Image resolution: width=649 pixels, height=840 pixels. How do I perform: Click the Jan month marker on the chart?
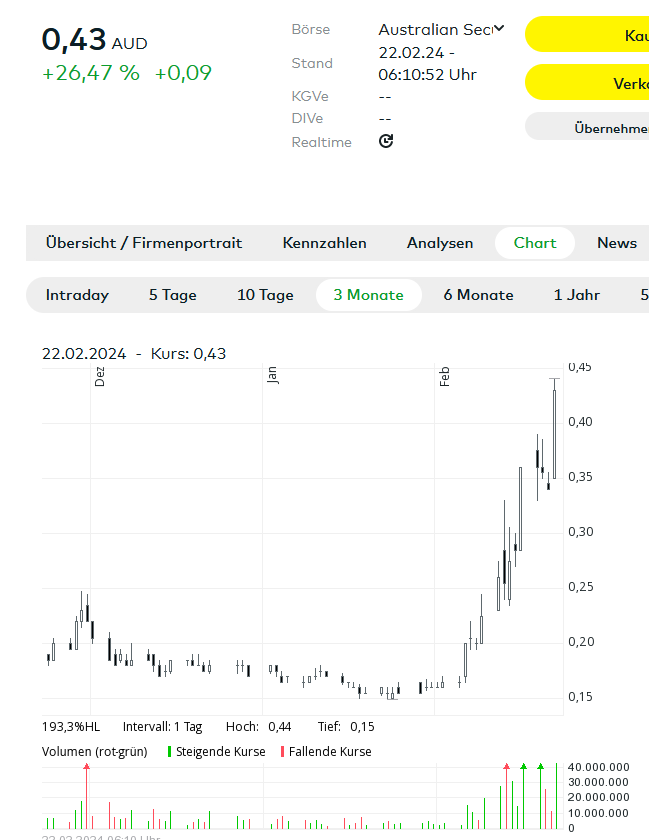[x=272, y=375]
